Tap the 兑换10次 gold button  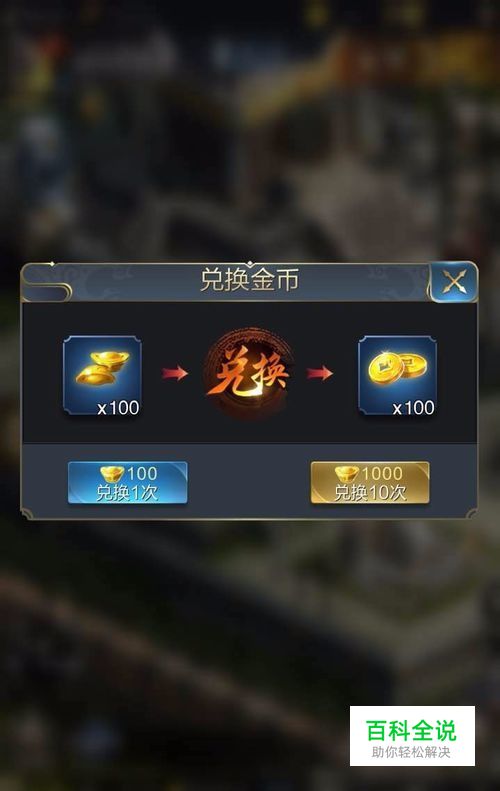(x=370, y=483)
